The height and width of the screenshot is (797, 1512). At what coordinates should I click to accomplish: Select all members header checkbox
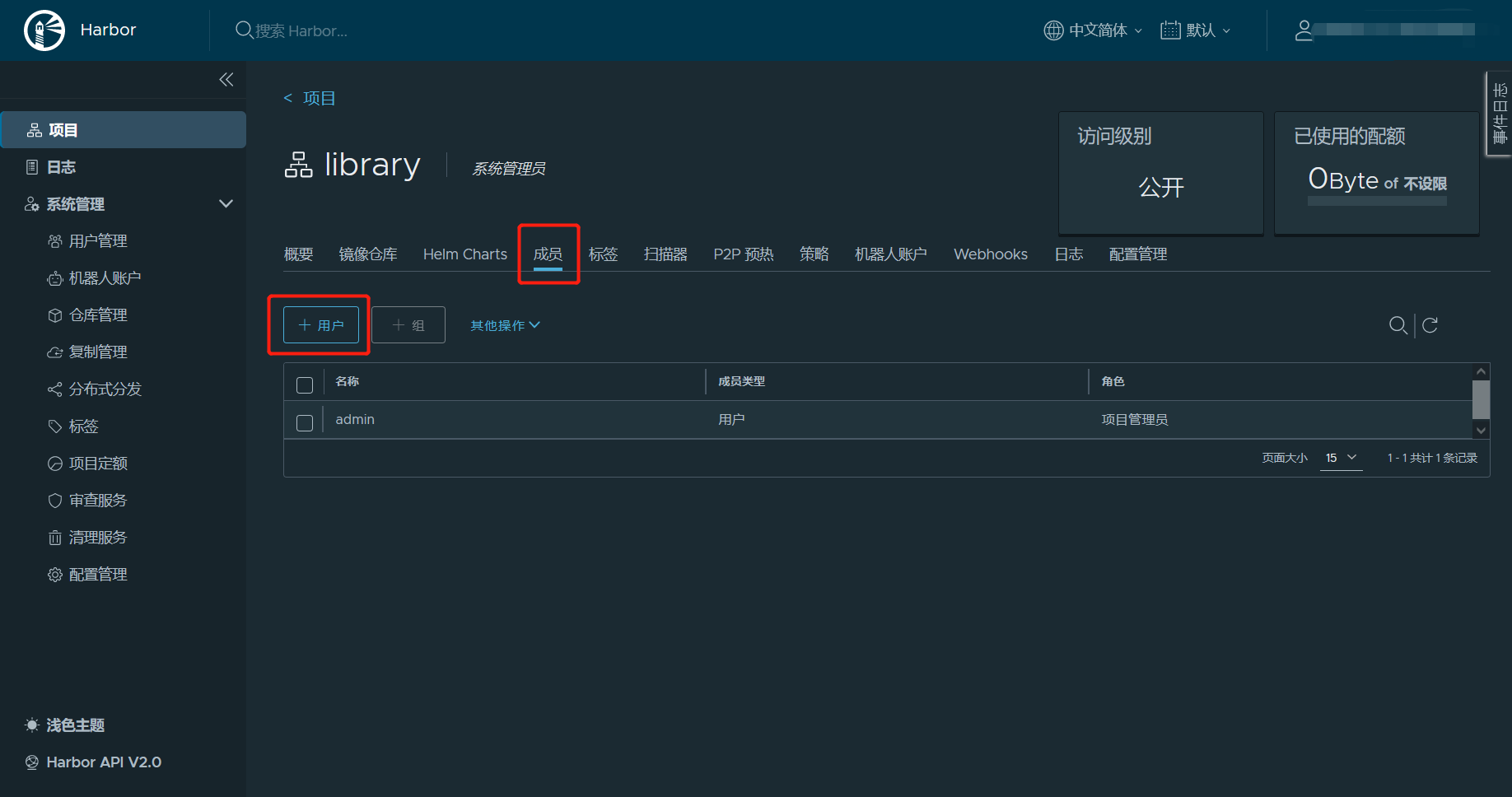click(x=305, y=385)
